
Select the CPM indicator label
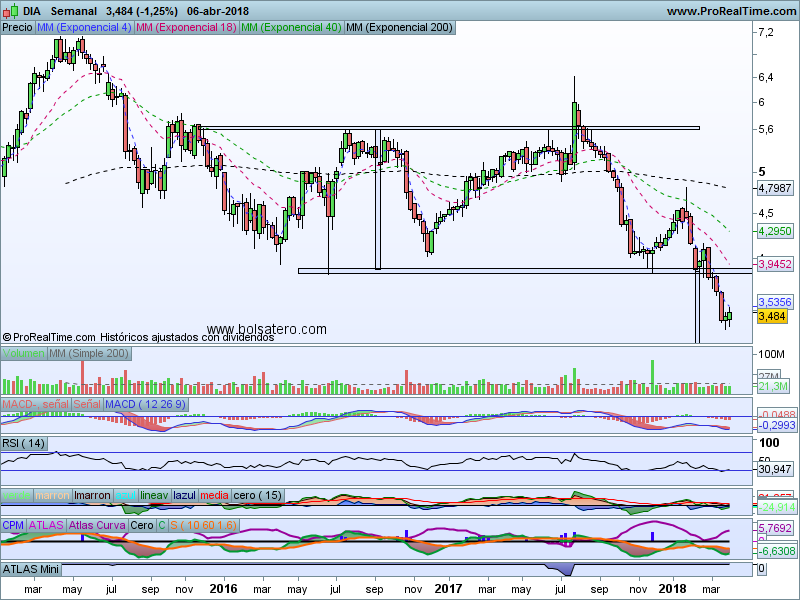tap(13, 524)
